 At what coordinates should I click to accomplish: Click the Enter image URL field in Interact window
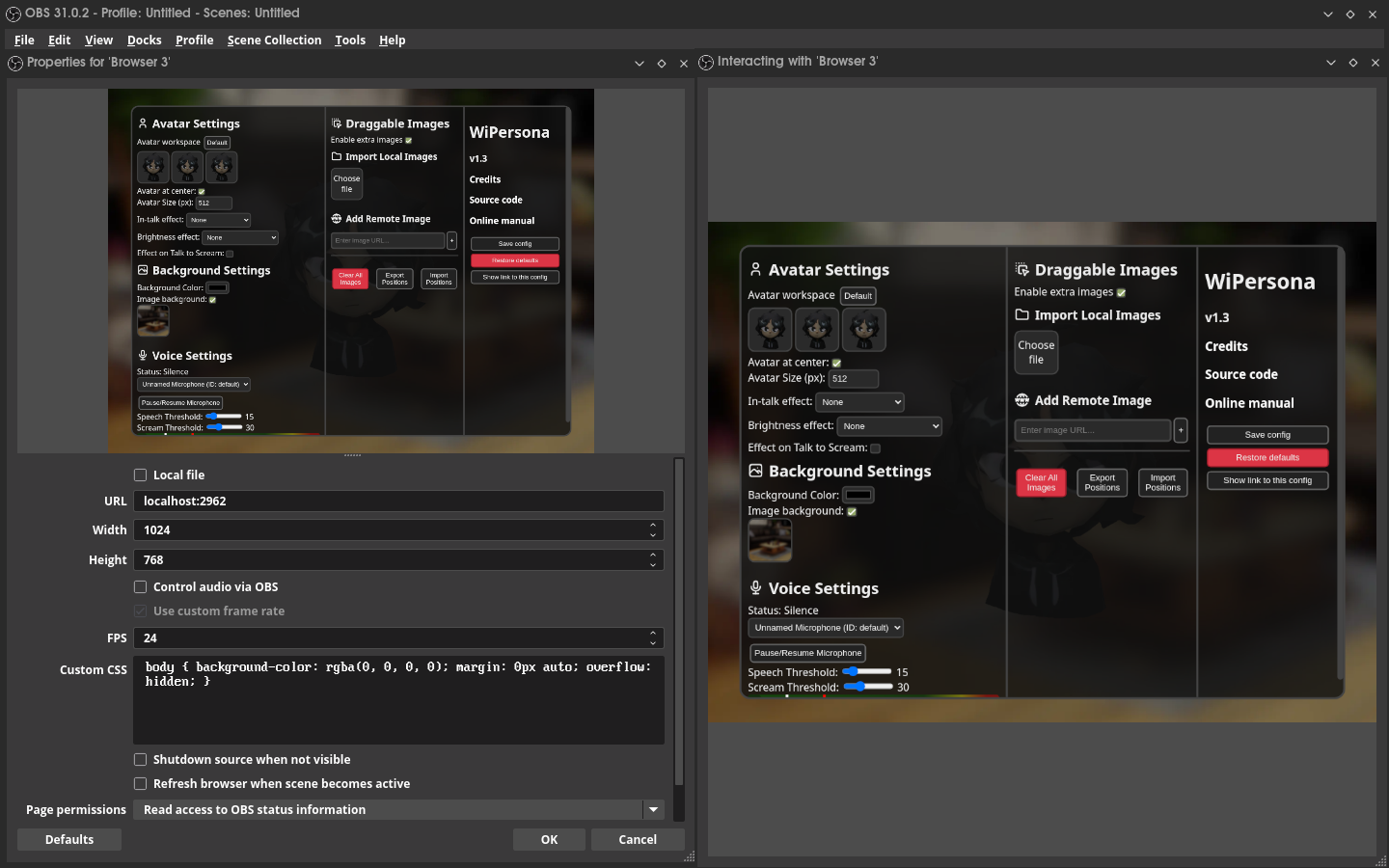coord(1093,430)
